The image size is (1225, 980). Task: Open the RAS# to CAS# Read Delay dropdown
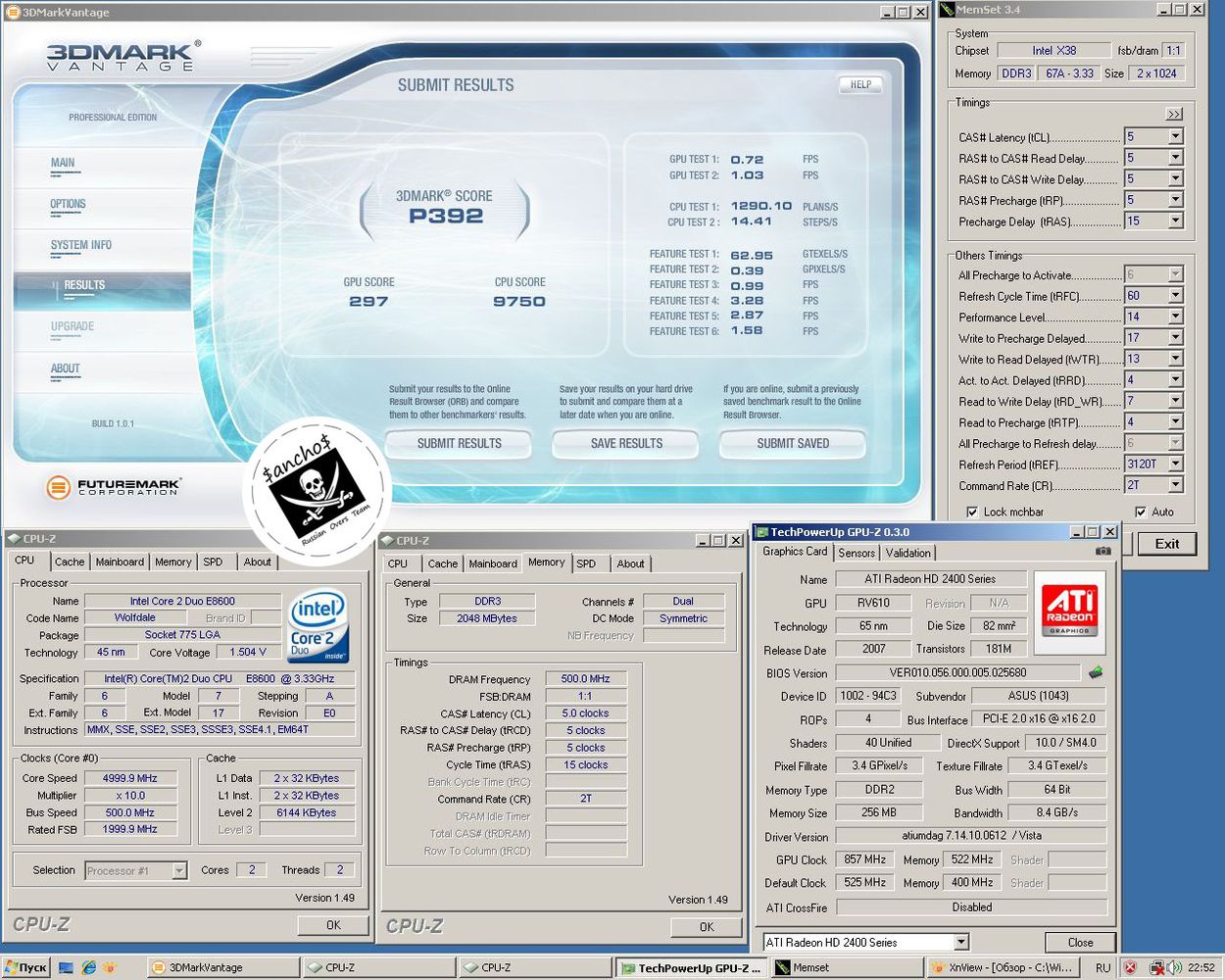[1175, 158]
